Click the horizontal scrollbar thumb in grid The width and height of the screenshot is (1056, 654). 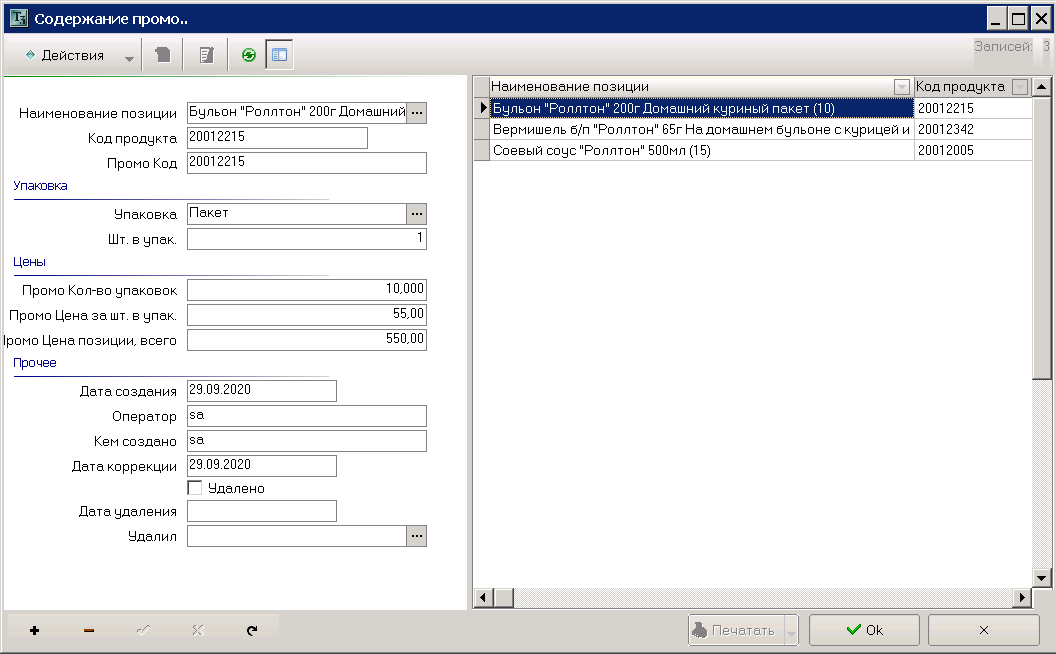[503, 597]
